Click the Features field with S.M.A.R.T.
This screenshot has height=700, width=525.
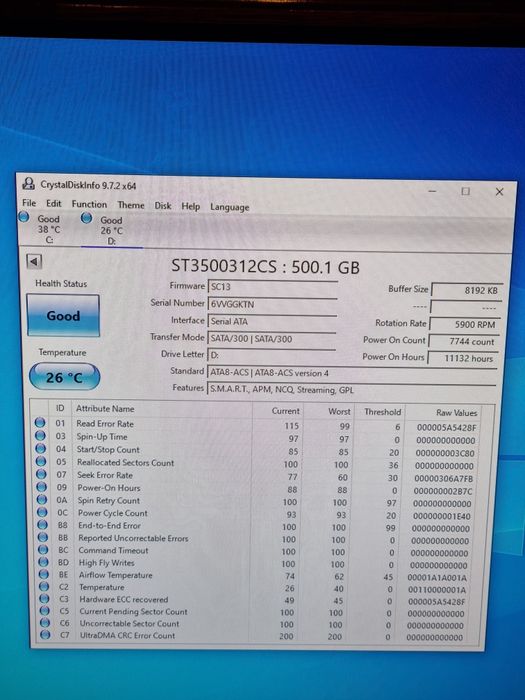351,390
